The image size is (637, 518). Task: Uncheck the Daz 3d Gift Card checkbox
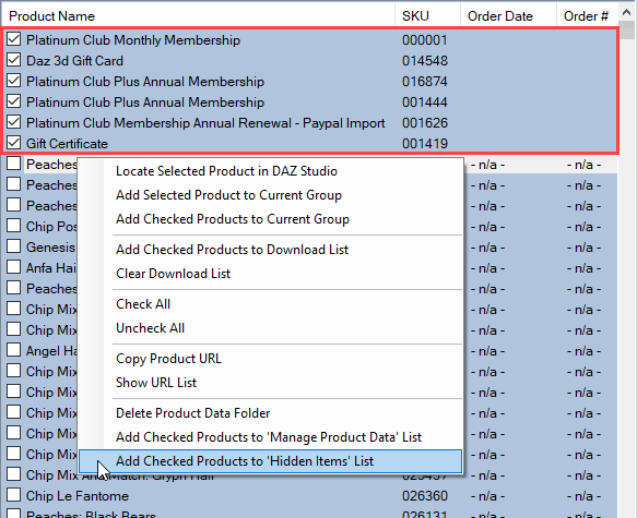tap(14, 61)
